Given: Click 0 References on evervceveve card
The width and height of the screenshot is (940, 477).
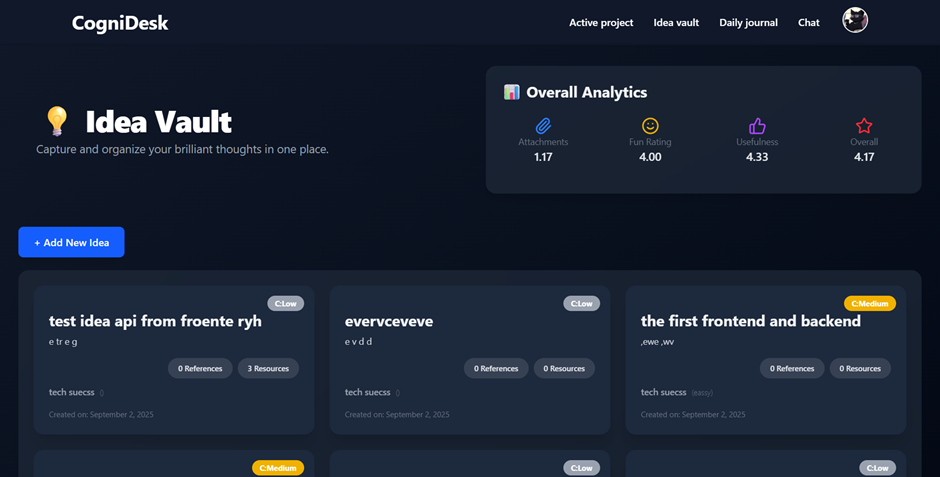Looking at the screenshot, I should click(496, 368).
